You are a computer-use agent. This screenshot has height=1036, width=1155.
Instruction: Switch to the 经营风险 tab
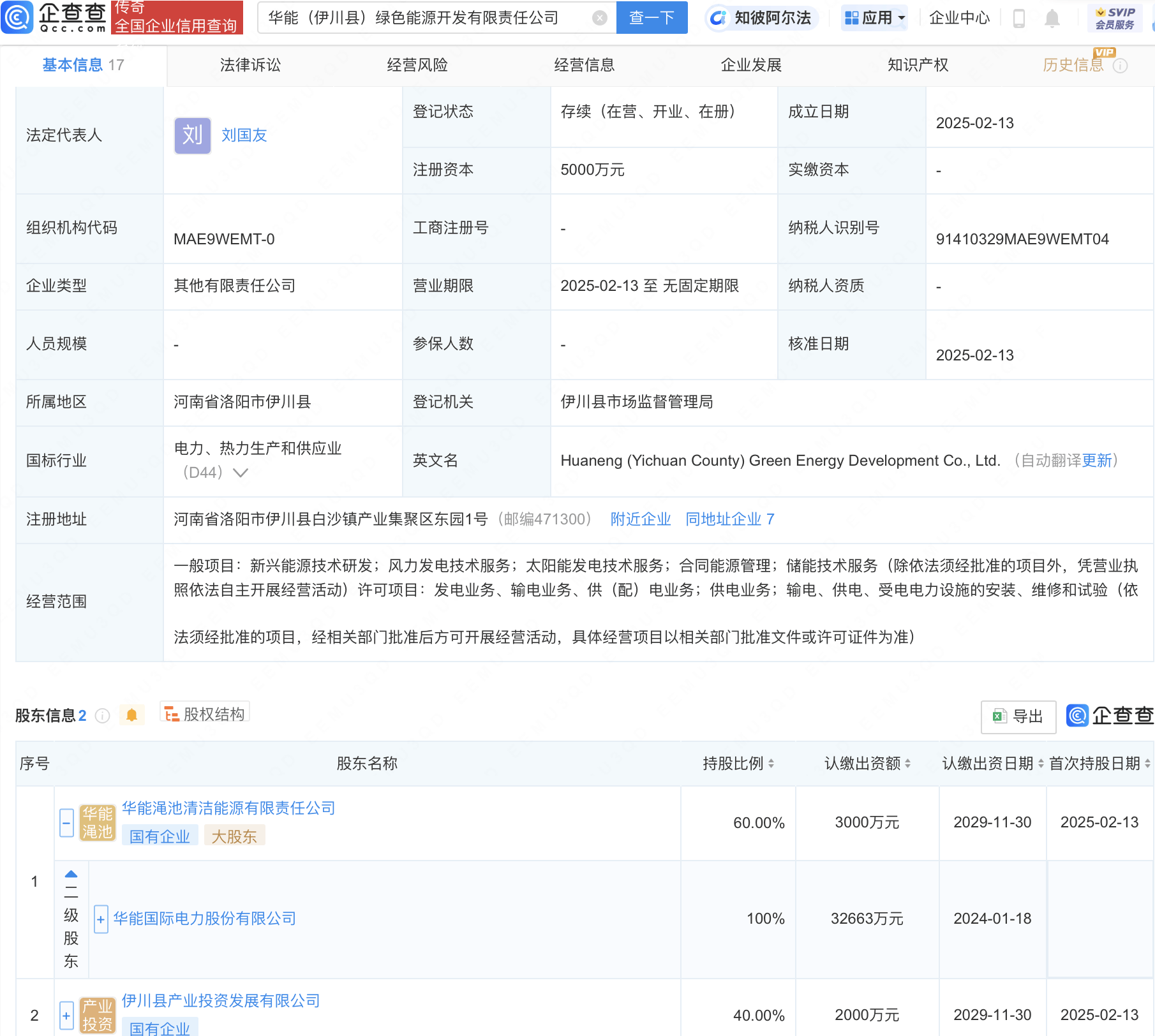[416, 64]
